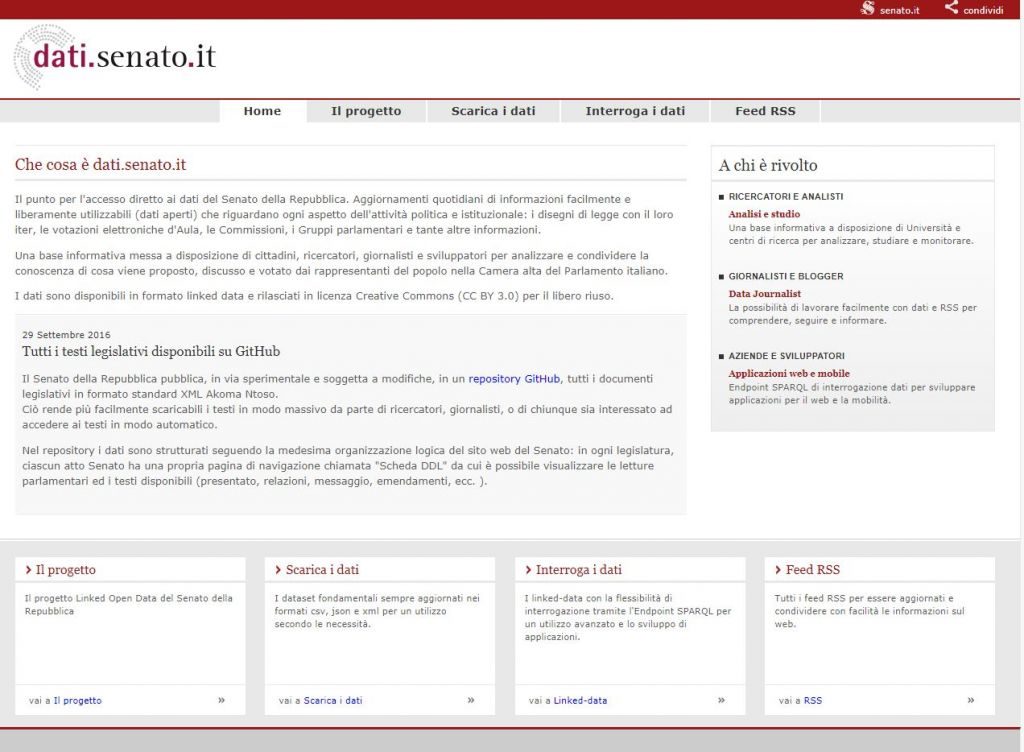Switch to Scarica i dati tab
1024x752 pixels.
(x=493, y=111)
